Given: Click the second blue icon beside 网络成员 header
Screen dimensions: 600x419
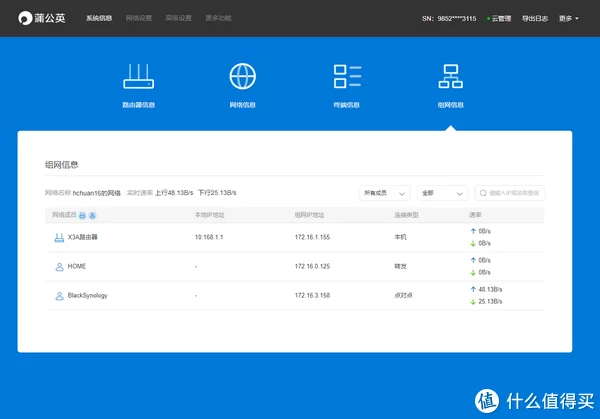Looking at the screenshot, I should click(91, 215).
